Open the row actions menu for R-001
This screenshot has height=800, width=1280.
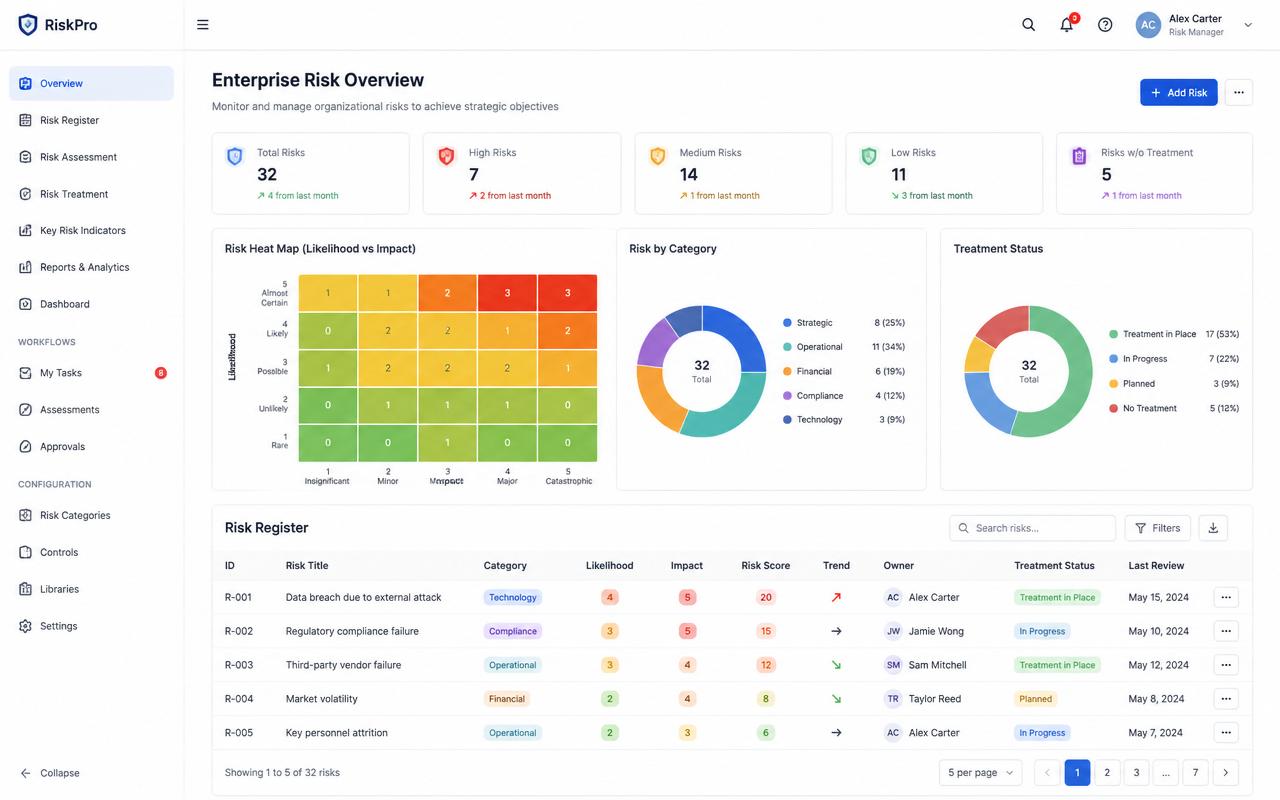tap(1226, 597)
